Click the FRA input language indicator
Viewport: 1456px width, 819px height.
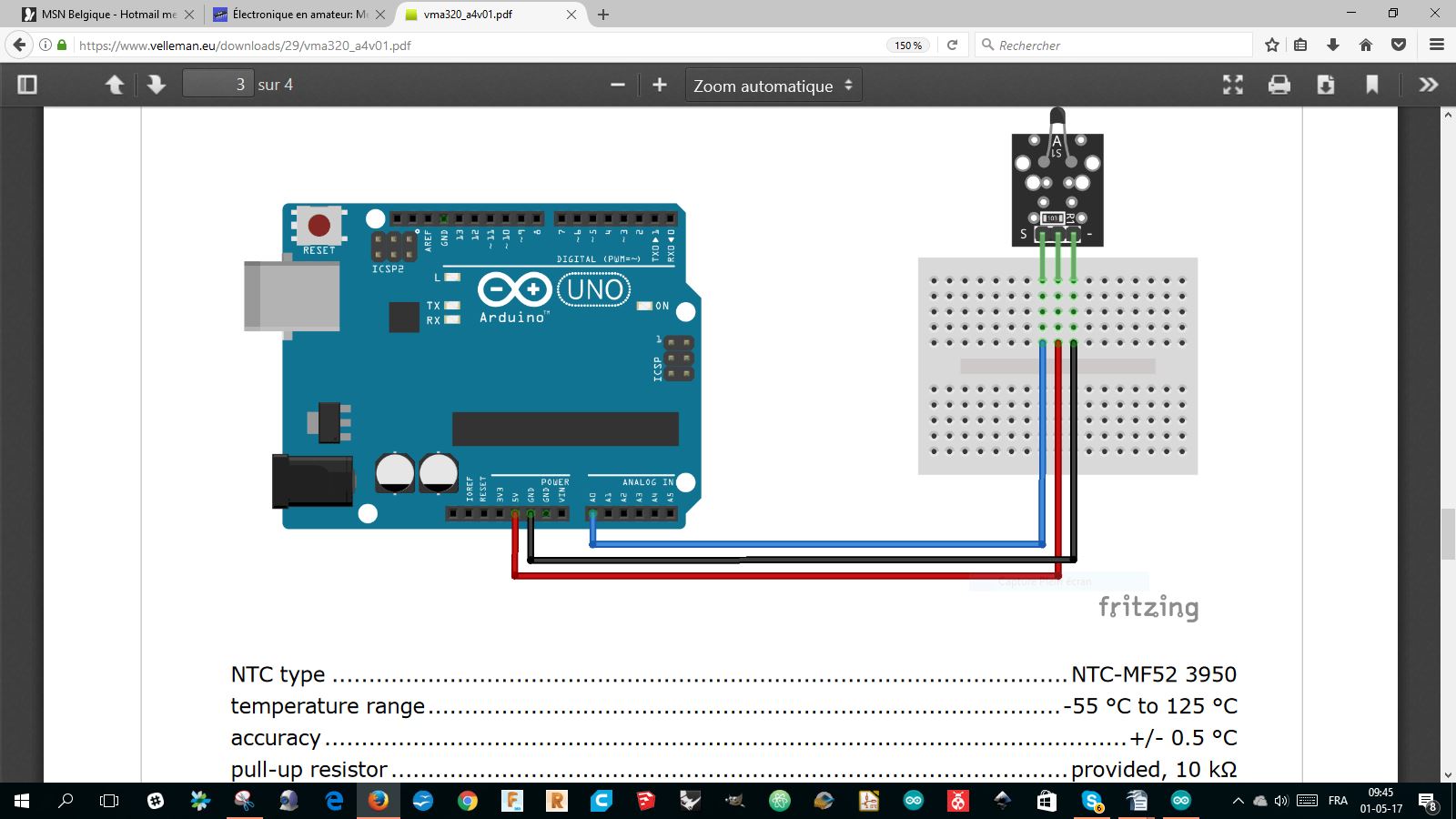coord(1338,801)
